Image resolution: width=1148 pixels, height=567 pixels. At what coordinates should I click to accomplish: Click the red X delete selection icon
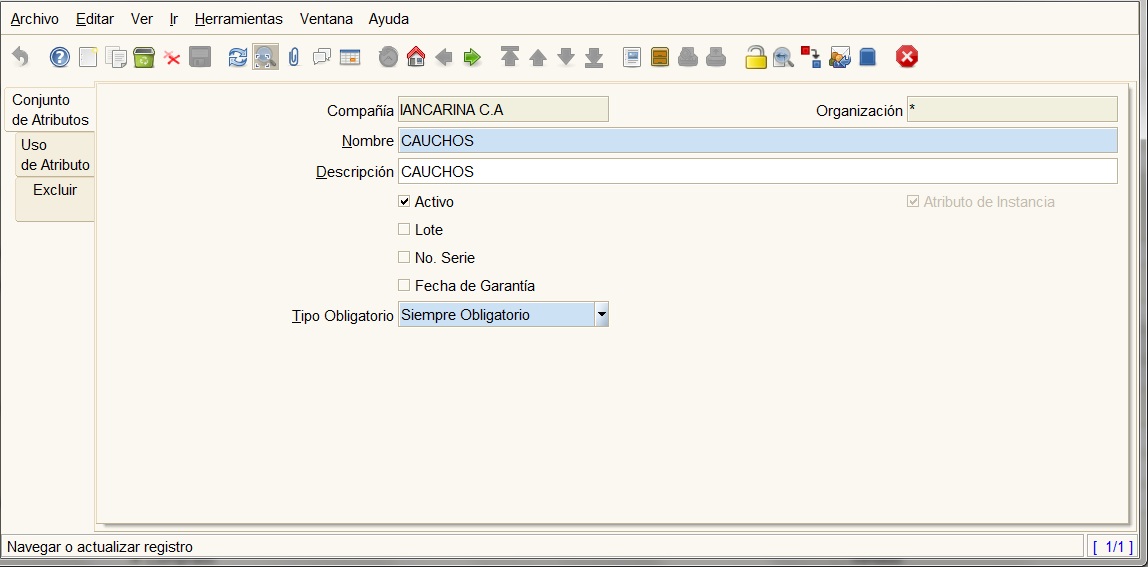tap(172, 57)
